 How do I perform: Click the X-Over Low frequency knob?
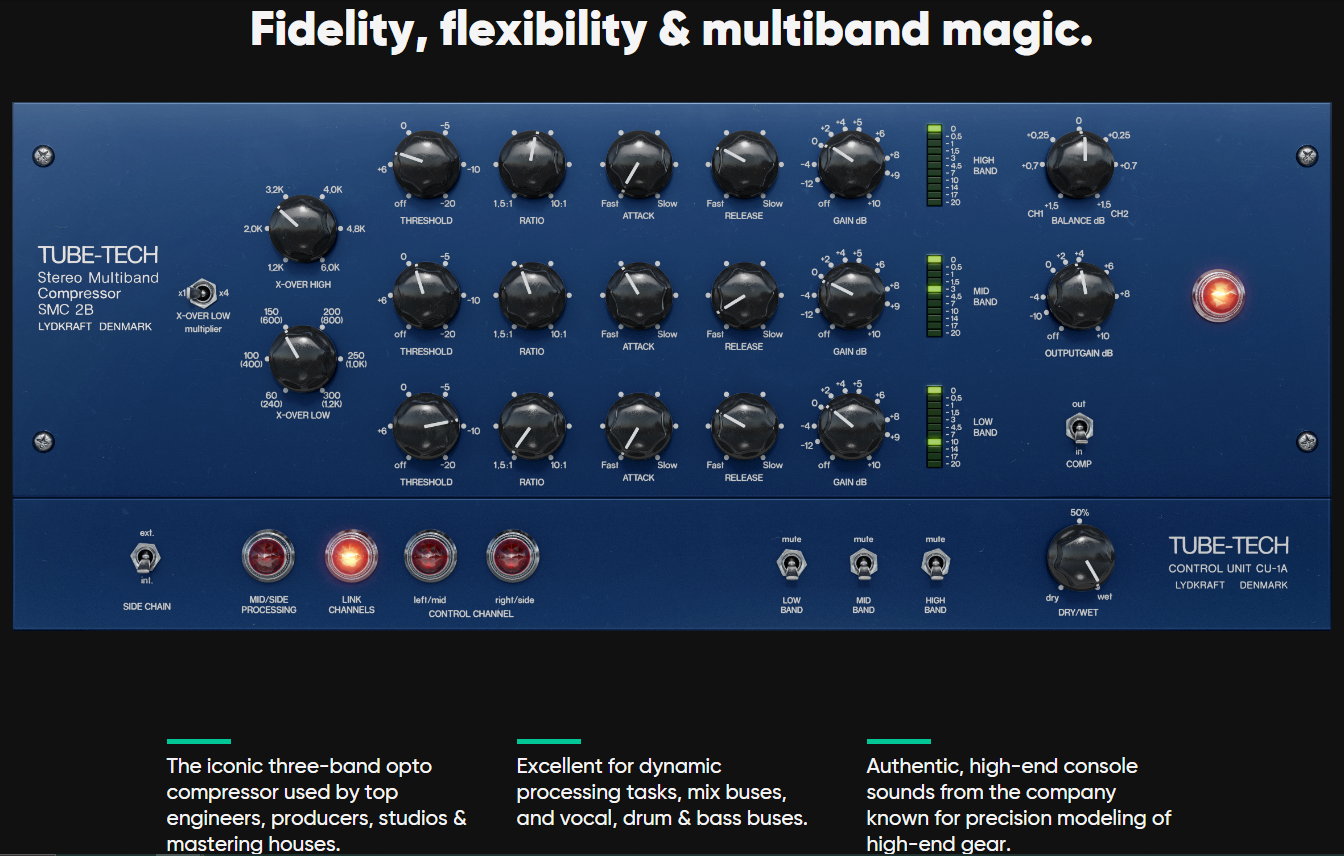303,359
